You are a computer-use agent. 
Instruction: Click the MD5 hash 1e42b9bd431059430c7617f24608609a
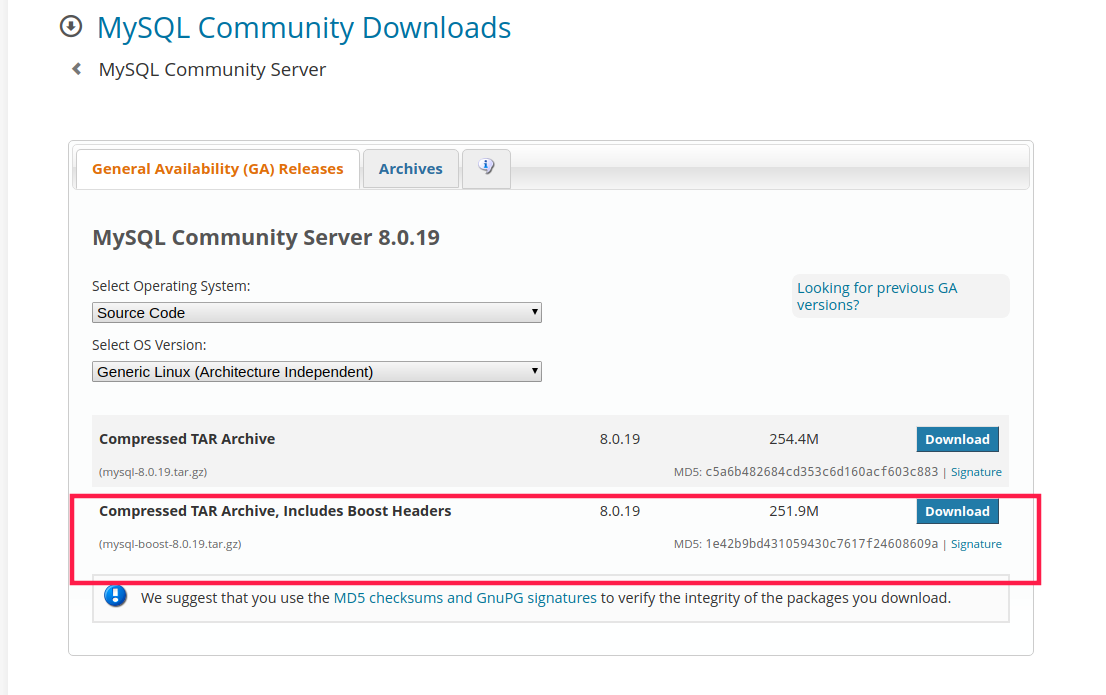[822, 543]
